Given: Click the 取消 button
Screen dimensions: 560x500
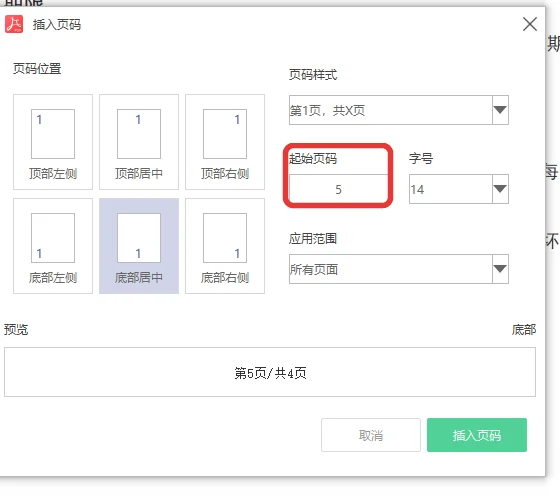Looking at the screenshot, I should [x=371, y=435].
